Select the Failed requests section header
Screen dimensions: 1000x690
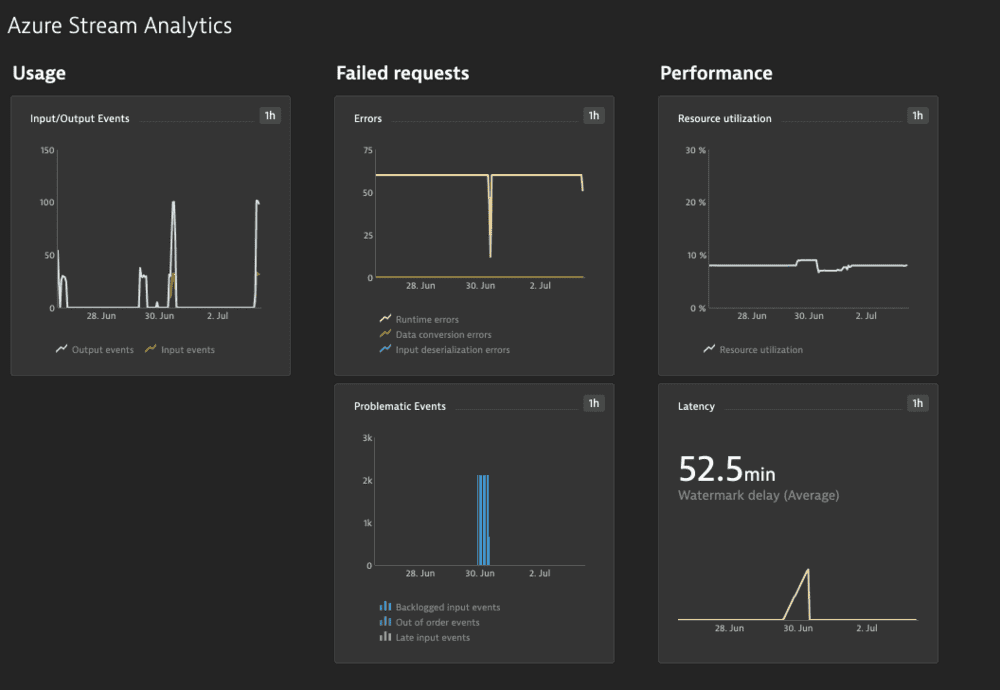click(x=401, y=72)
